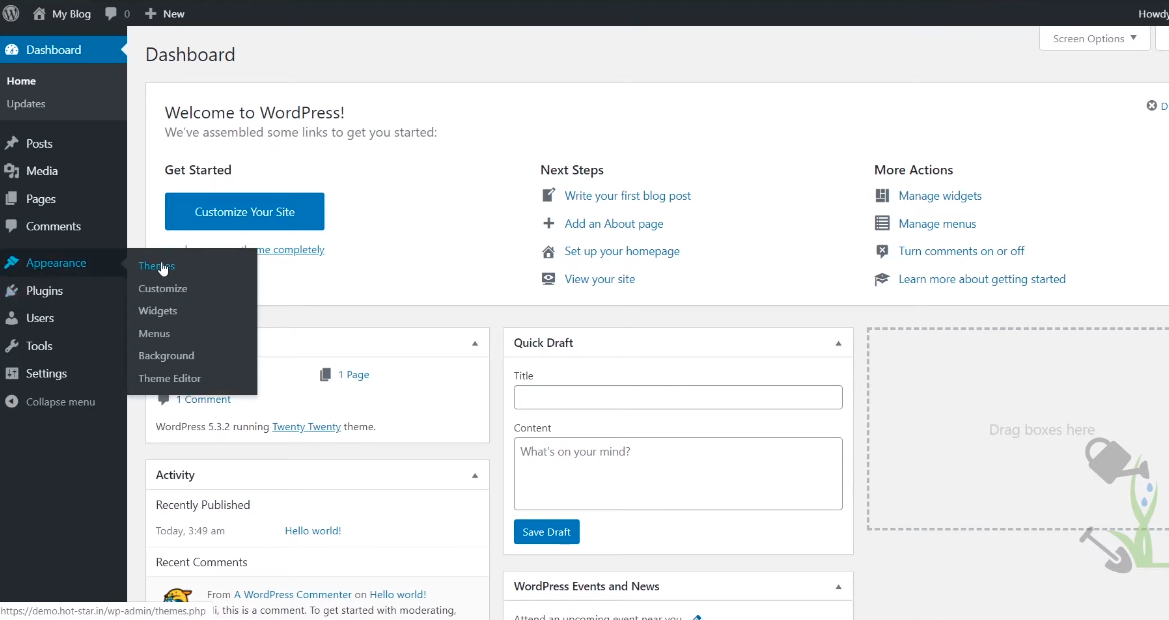Toggle the WordPress Events and News panel

(838, 587)
